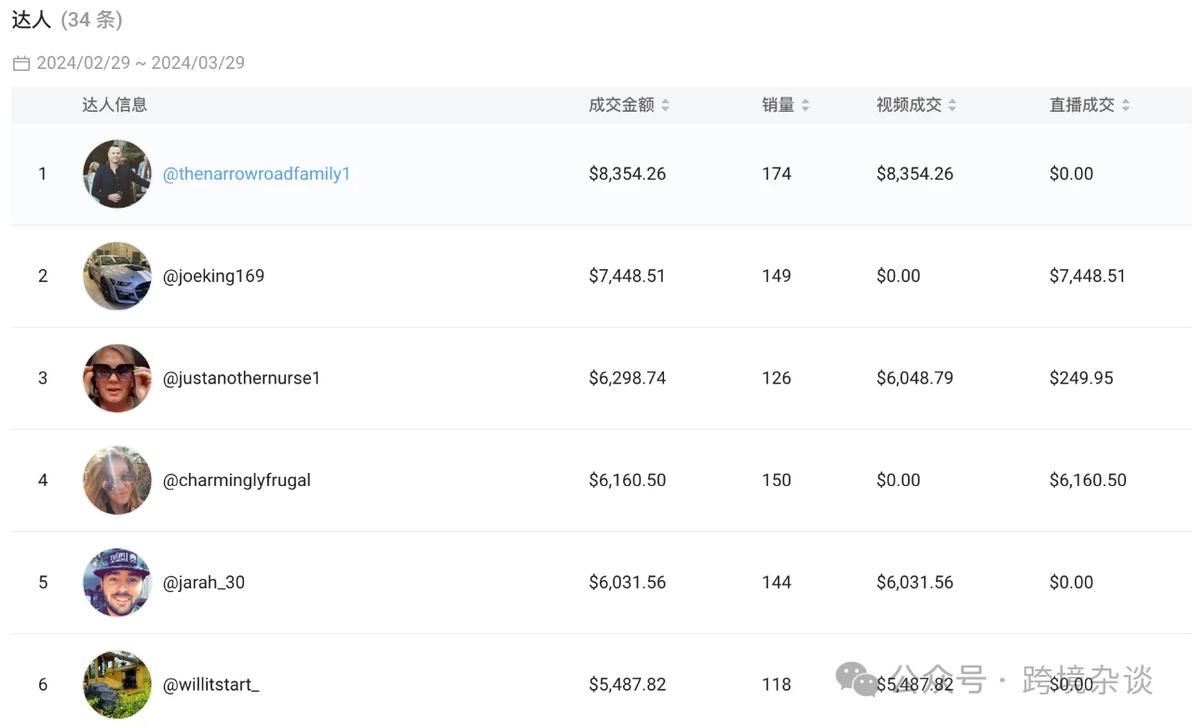Click the car avatar of @joeking169
1192x728 pixels.
click(117, 276)
